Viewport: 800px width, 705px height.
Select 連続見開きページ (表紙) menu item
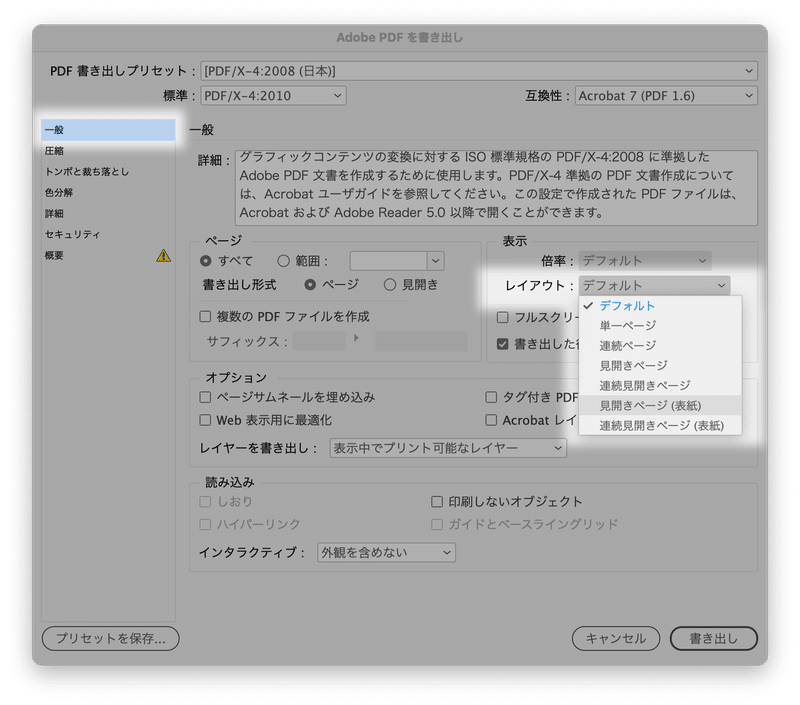coord(660,425)
